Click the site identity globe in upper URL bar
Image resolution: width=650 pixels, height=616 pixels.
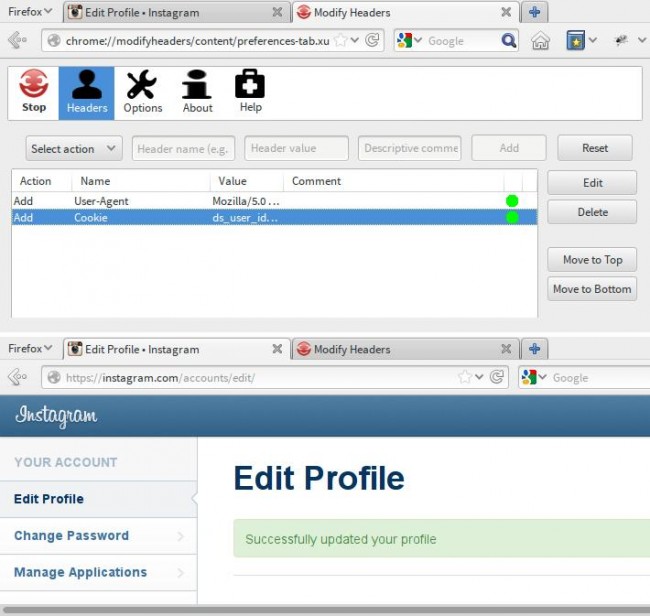click(54, 41)
